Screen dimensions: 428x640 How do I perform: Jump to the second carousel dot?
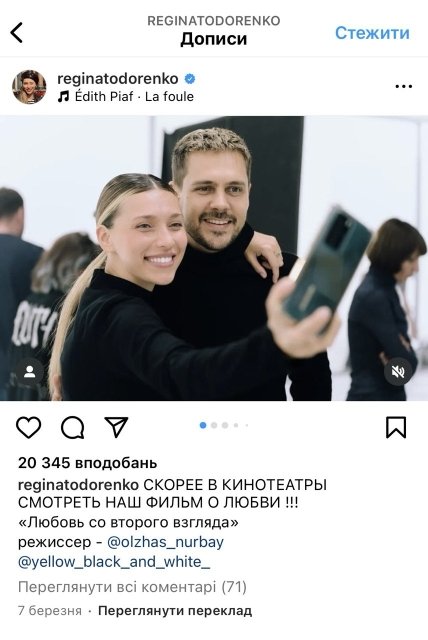point(214,425)
